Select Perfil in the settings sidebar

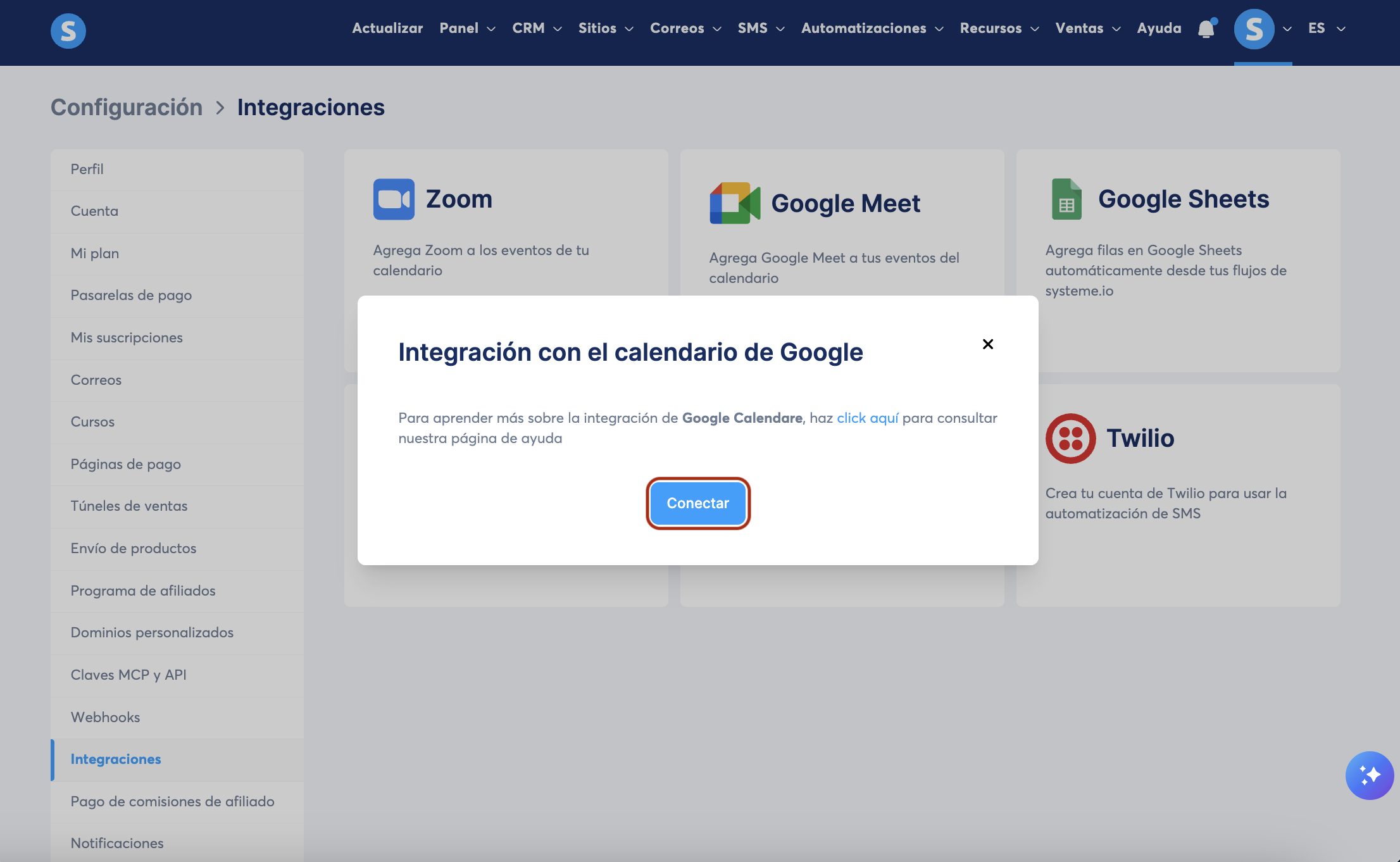(x=177, y=169)
